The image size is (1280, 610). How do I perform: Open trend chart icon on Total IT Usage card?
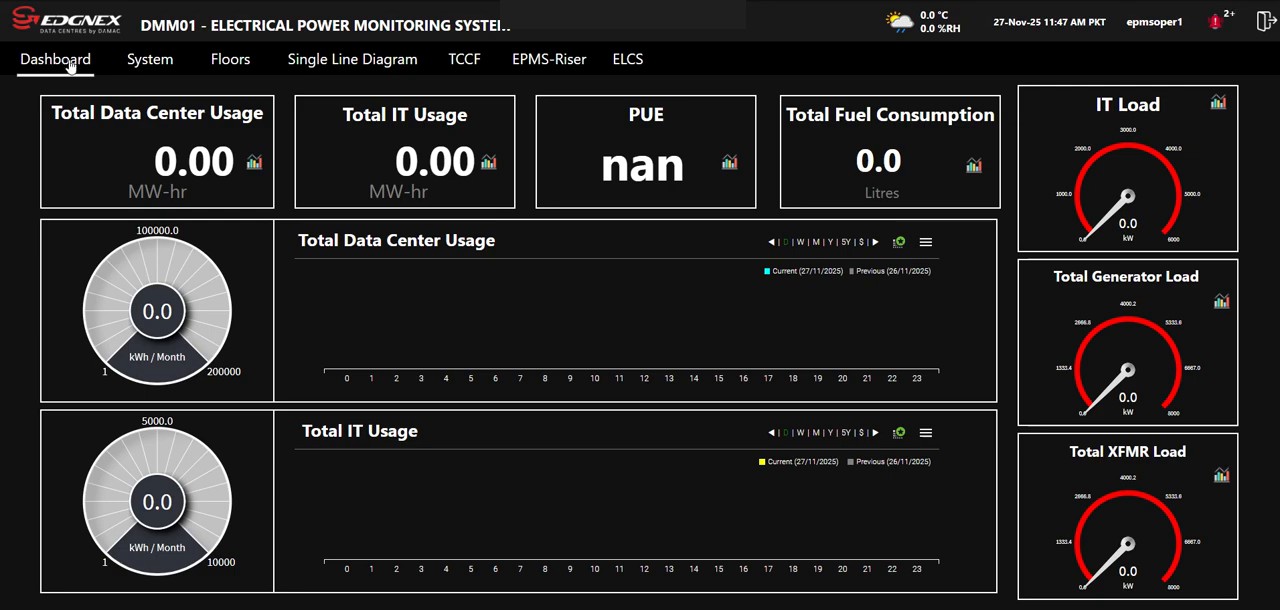click(489, 162)
